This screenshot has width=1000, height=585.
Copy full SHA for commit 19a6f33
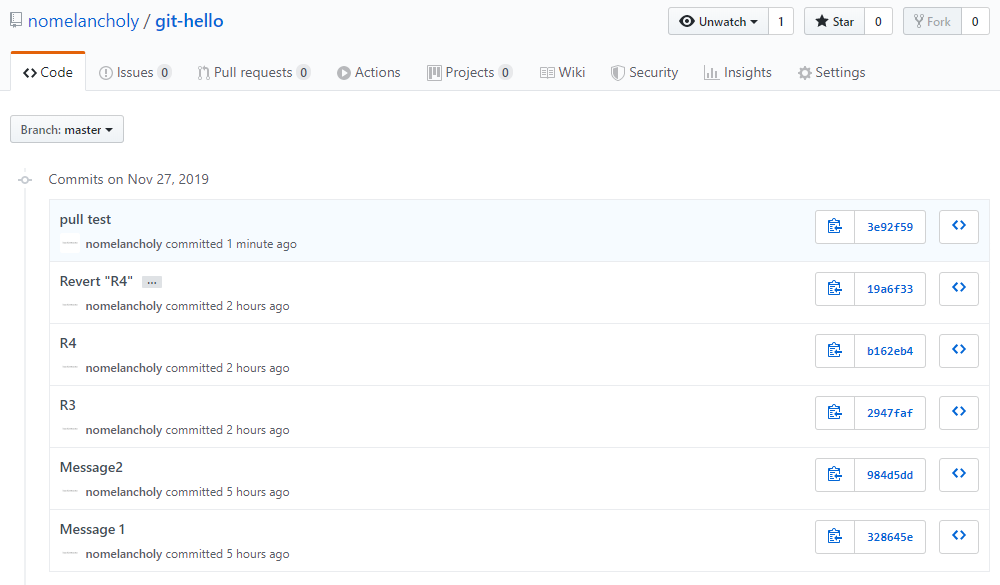point(835,289)
